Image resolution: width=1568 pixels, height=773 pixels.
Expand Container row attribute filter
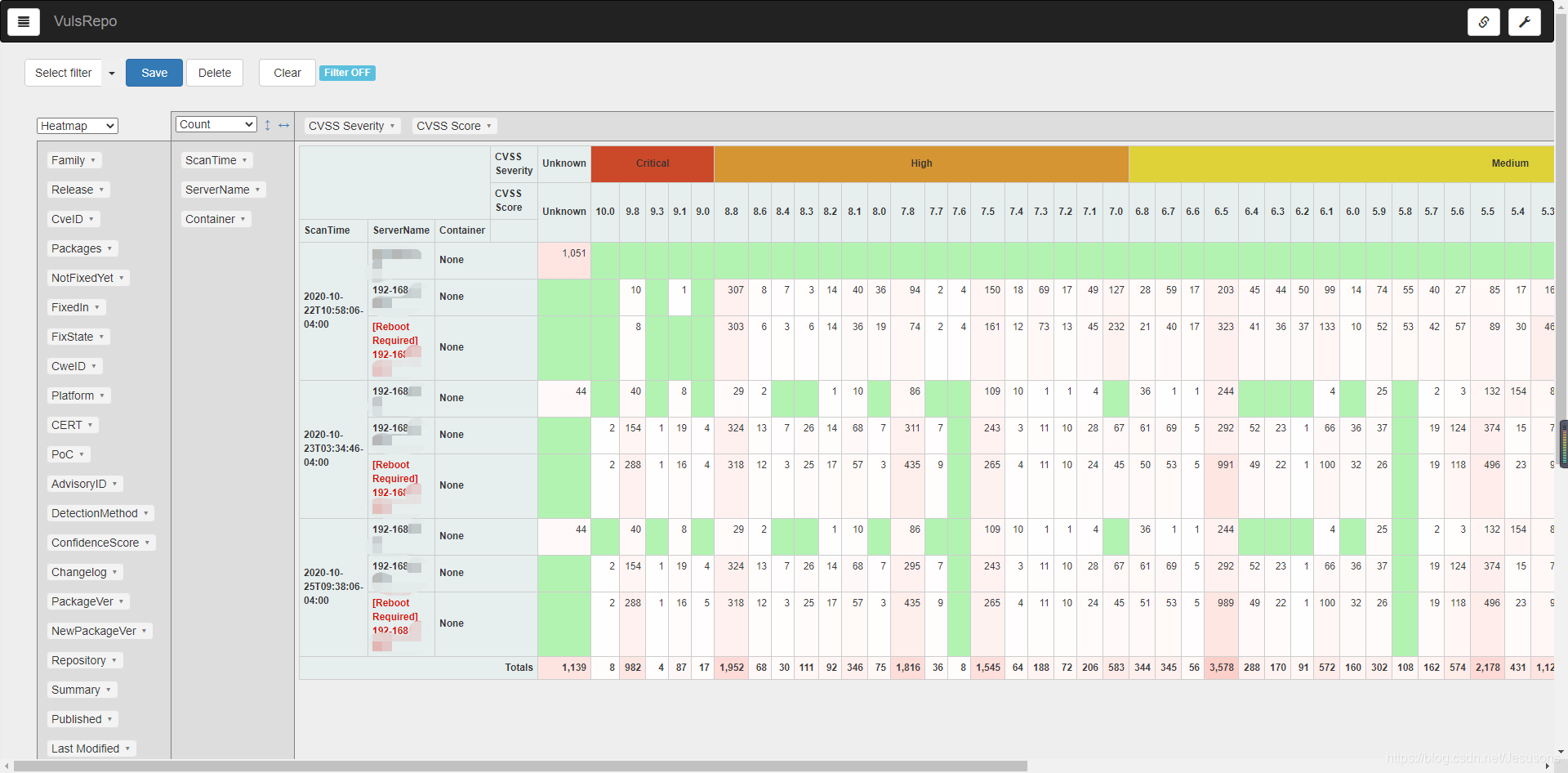(x=243, y=219)
